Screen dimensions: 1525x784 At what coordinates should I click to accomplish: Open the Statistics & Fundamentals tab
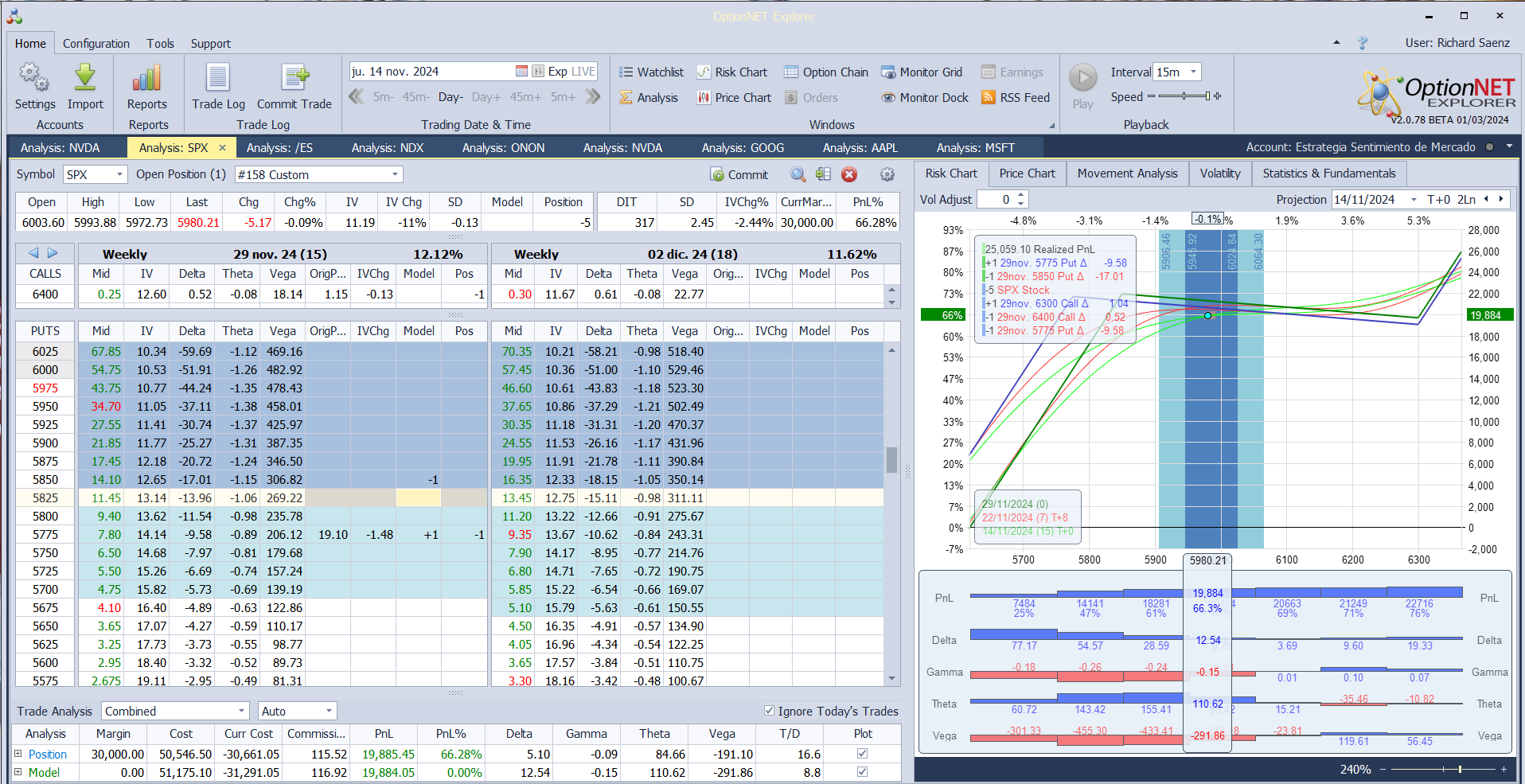pos(1328,174)
